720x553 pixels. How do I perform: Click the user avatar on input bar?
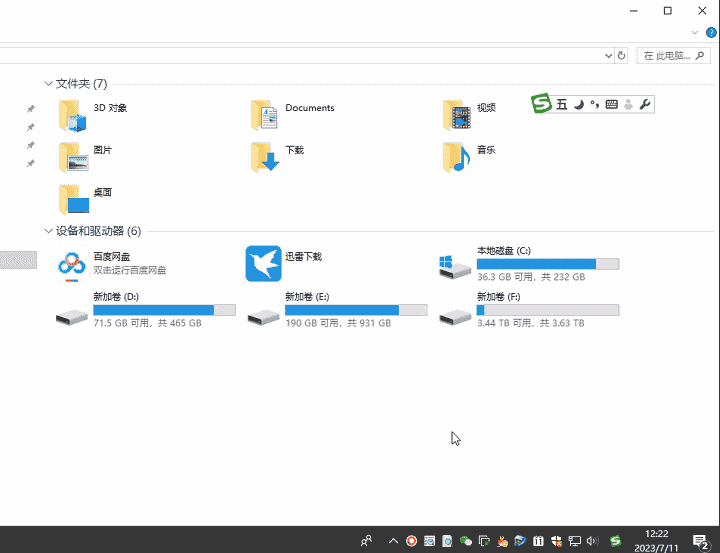[x=629, y=105]
